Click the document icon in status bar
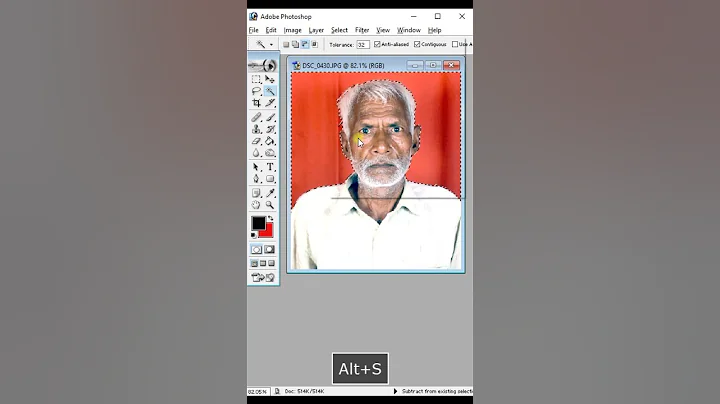The height and width of the screenshot is (404, 720). click(x=277, y=392)
